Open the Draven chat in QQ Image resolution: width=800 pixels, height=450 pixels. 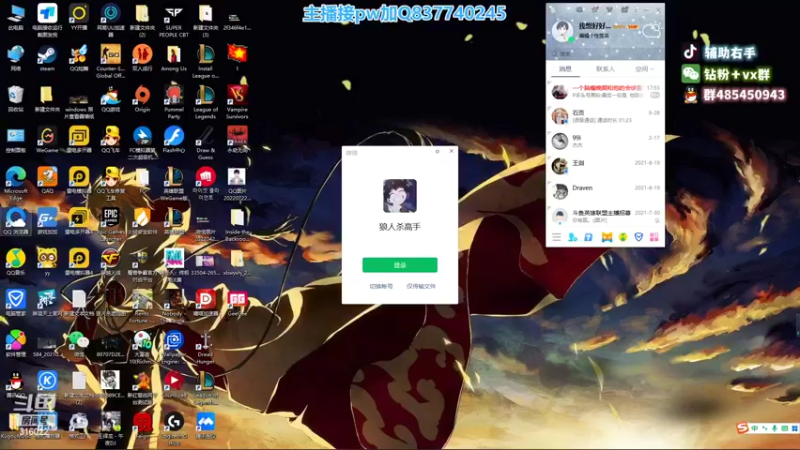[605, 191]
